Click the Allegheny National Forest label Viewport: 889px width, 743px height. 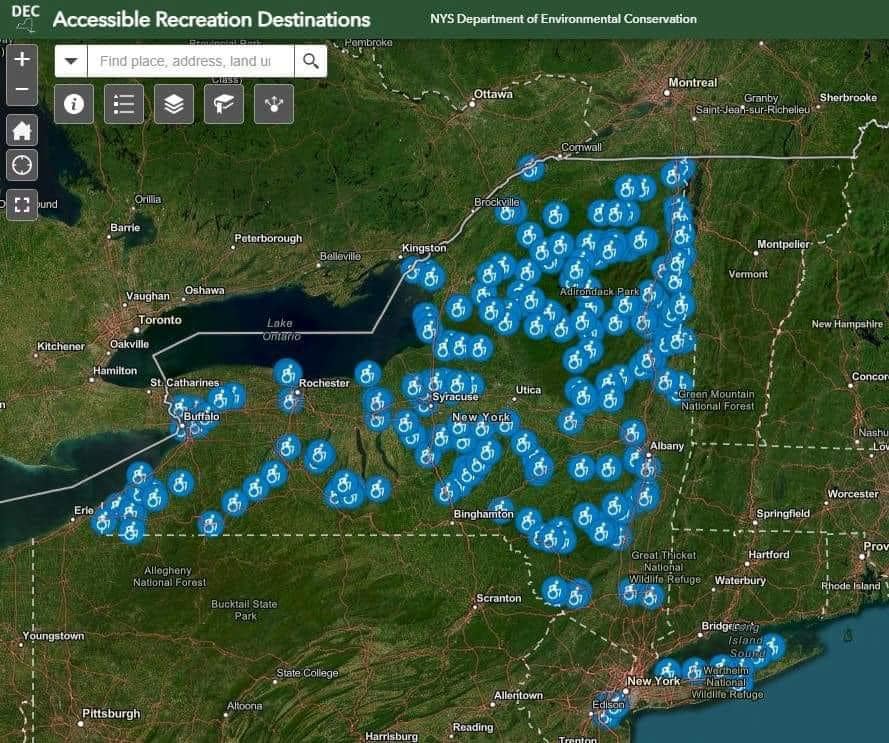point(170,576)
